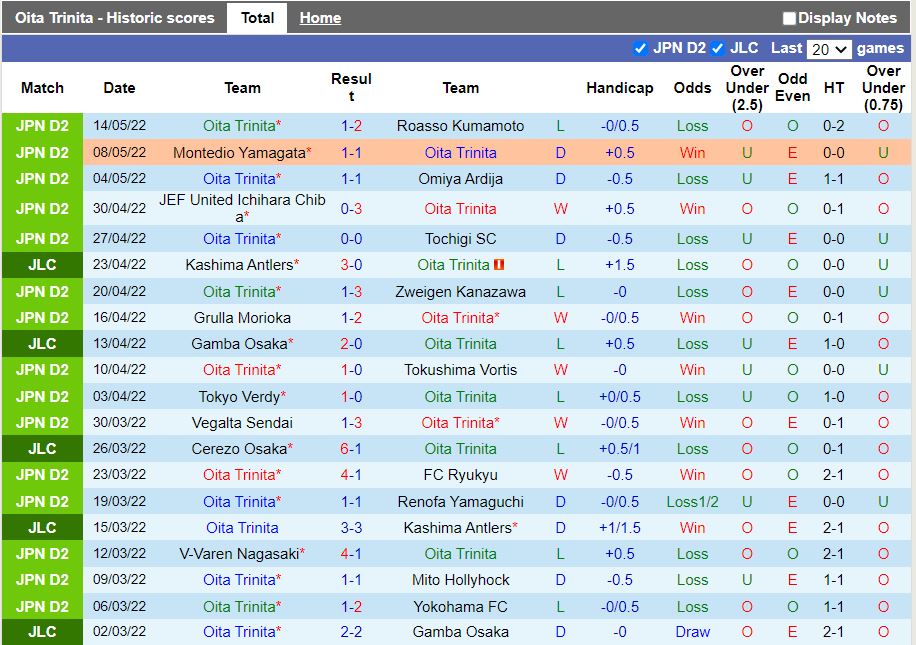Open Tokyo Verdy team link

(239, 397)
